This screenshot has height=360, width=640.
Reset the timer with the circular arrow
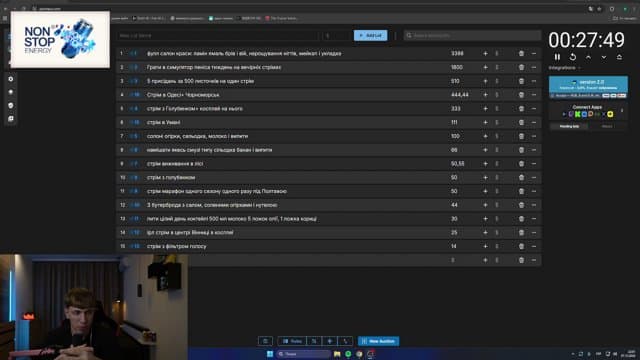[x=573, y=57]
